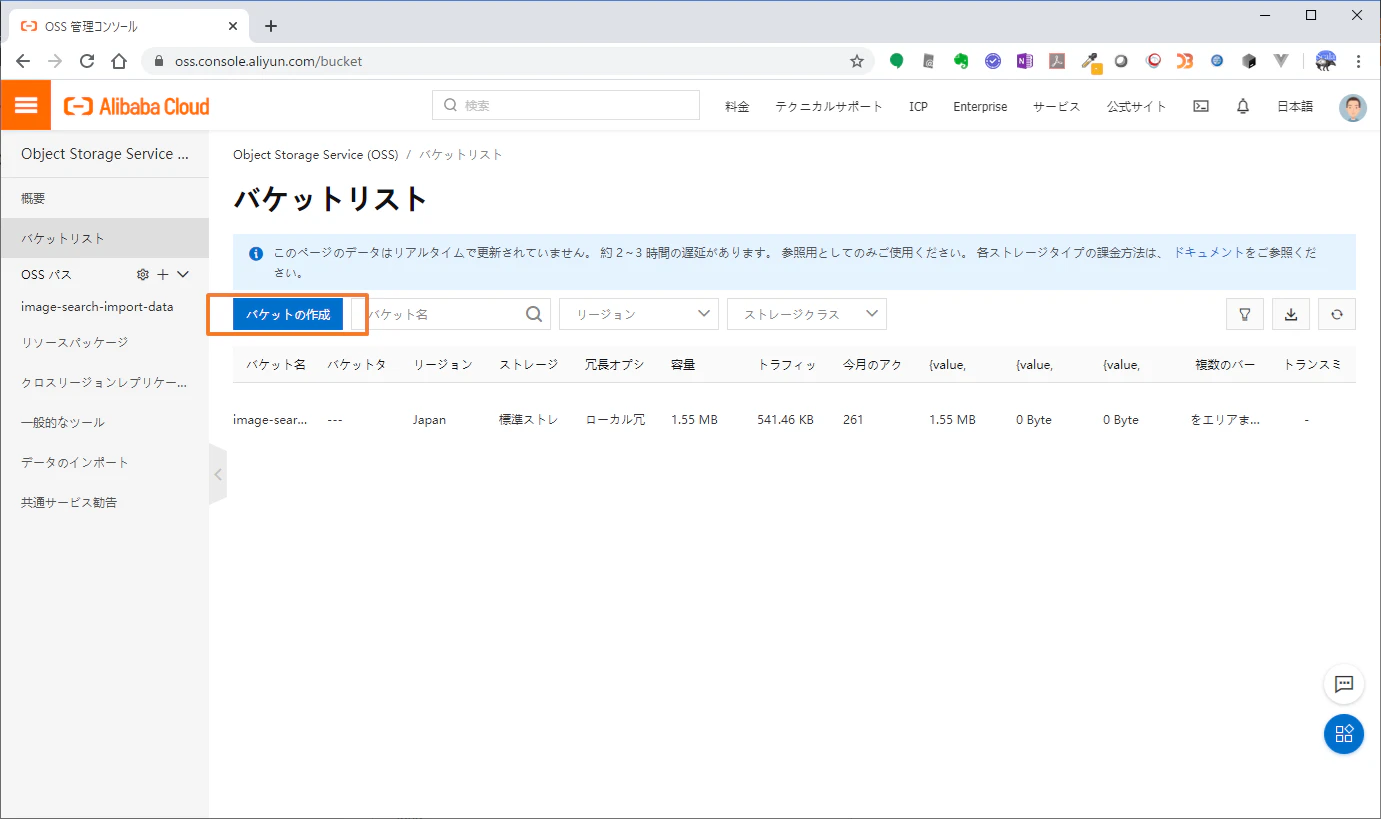This screenshot has height=819, width=1381.
Task: Click the Japan region cell
Action: point(430,420)
